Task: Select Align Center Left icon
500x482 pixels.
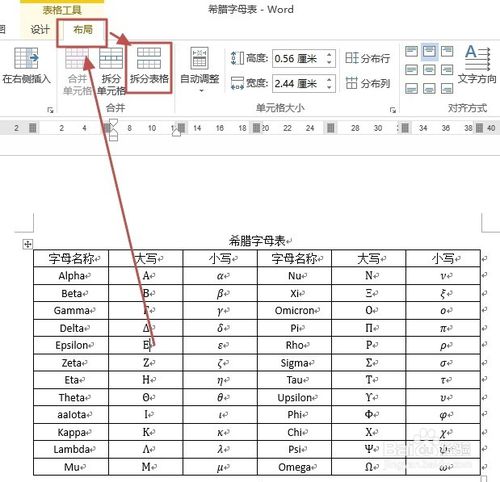Action: [411, 70]
